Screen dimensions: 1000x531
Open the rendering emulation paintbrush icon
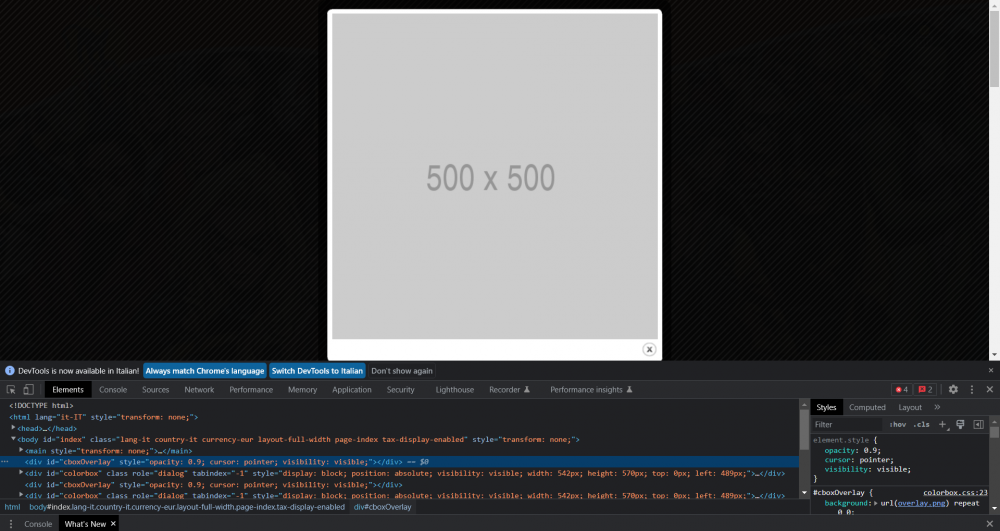[960, 425]
